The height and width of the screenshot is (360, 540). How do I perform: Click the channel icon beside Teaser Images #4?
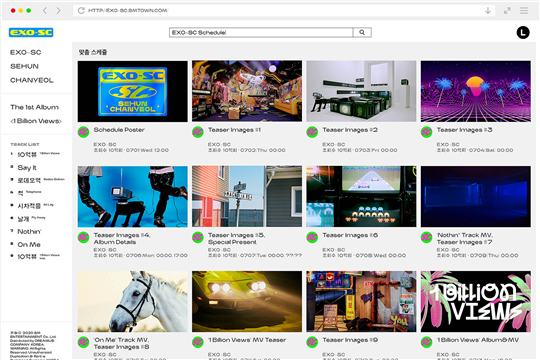pyautogui.click(x=83, y=237)
